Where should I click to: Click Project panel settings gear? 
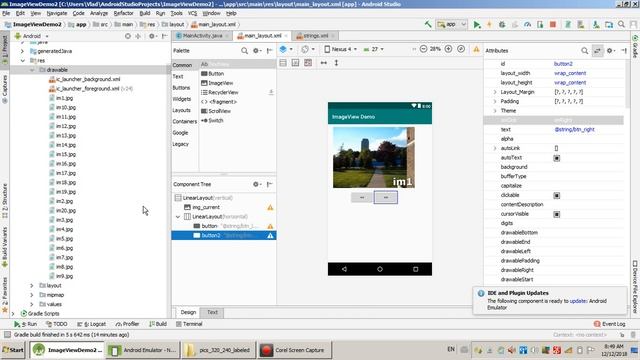152,36
